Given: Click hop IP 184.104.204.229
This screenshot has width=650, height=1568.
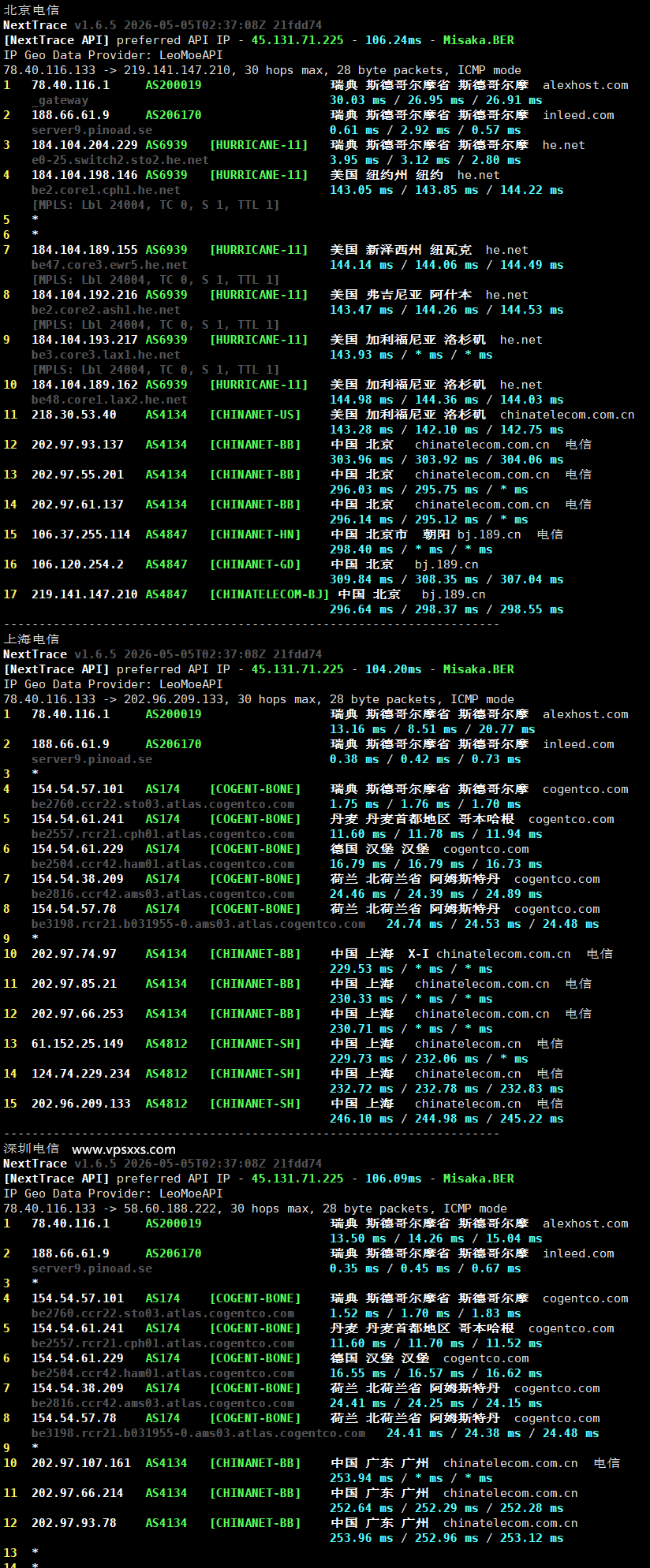Looking at the screenshot, I should 84,145.
